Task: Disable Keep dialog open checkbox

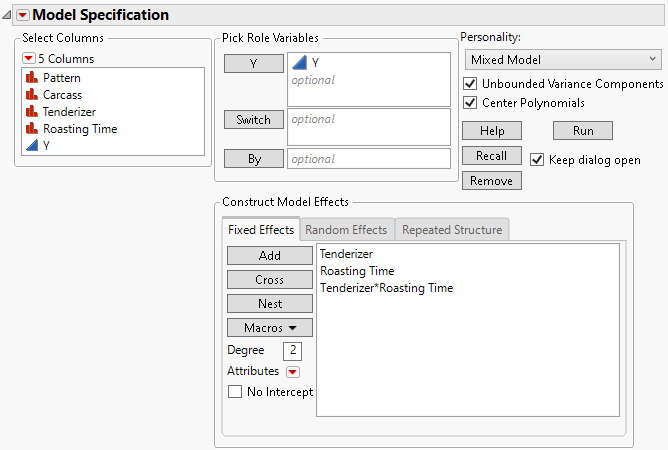Action: [x=538, y=160]
